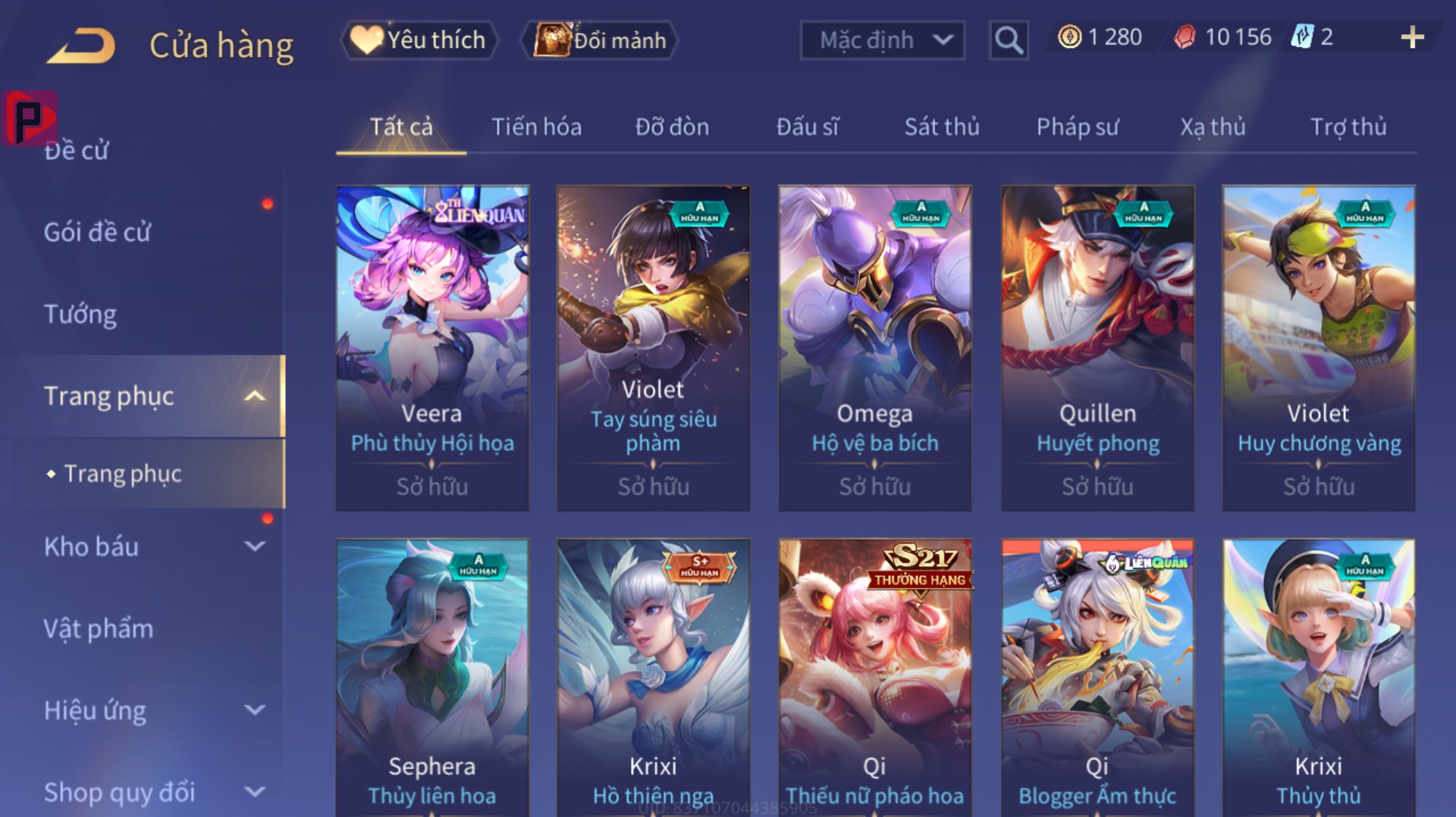Open Đổi mảnh treasure chest button
Image resolution: width=1456 pixels, height=817 pixels.
599,39
